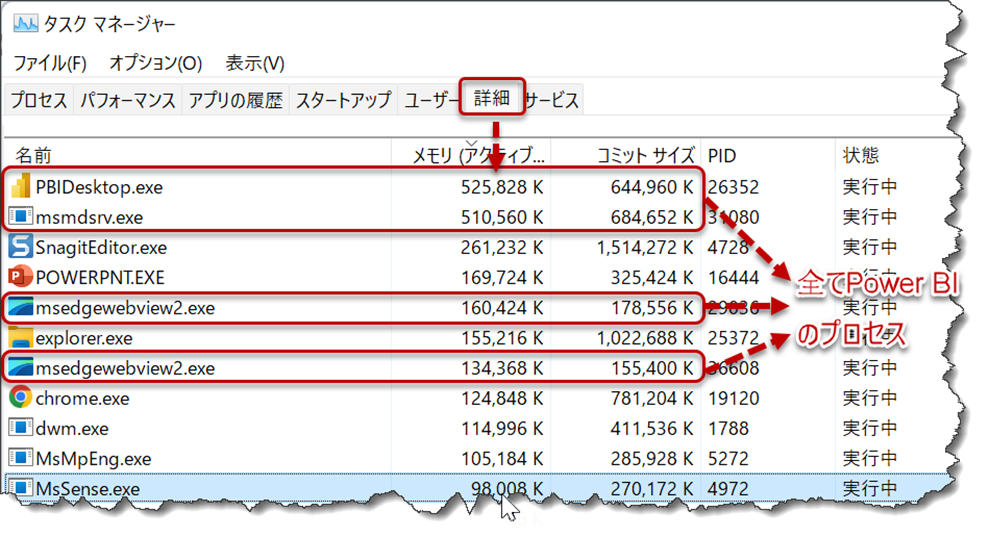Image resolution: width=990 pixels, height=538 pixels.
Task: Click commit size 411,536 K
Action: pos(652,429)
